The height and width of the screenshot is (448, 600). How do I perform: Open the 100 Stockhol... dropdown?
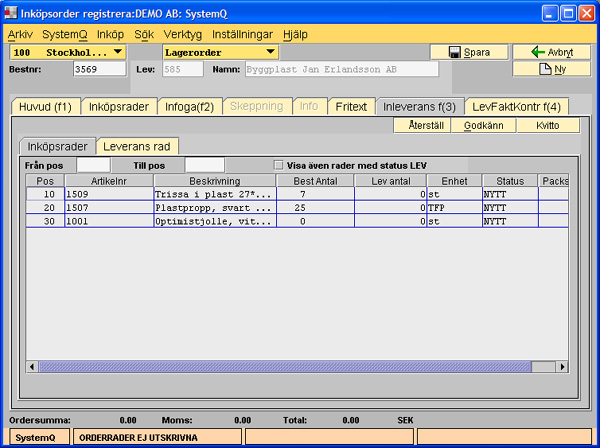pos(68,52)
